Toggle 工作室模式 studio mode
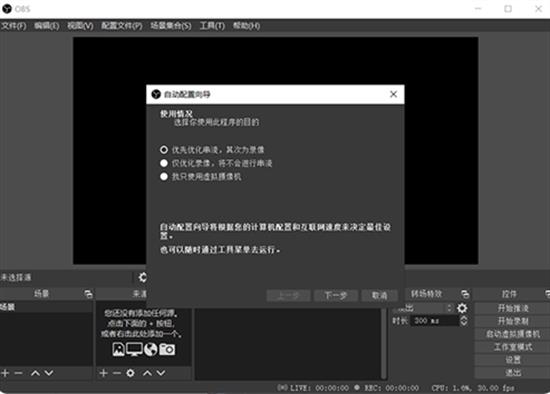 (513, 347)
